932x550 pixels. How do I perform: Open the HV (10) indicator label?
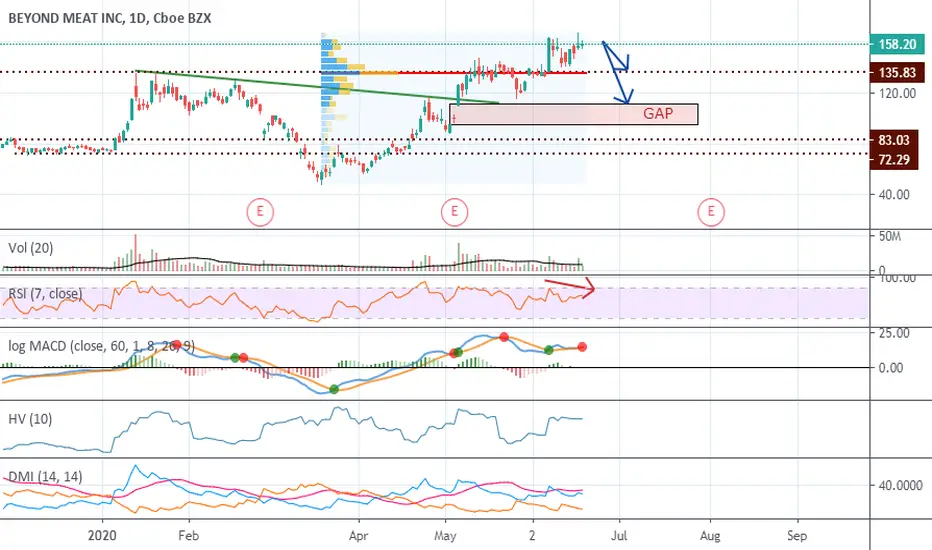[30, 419]
